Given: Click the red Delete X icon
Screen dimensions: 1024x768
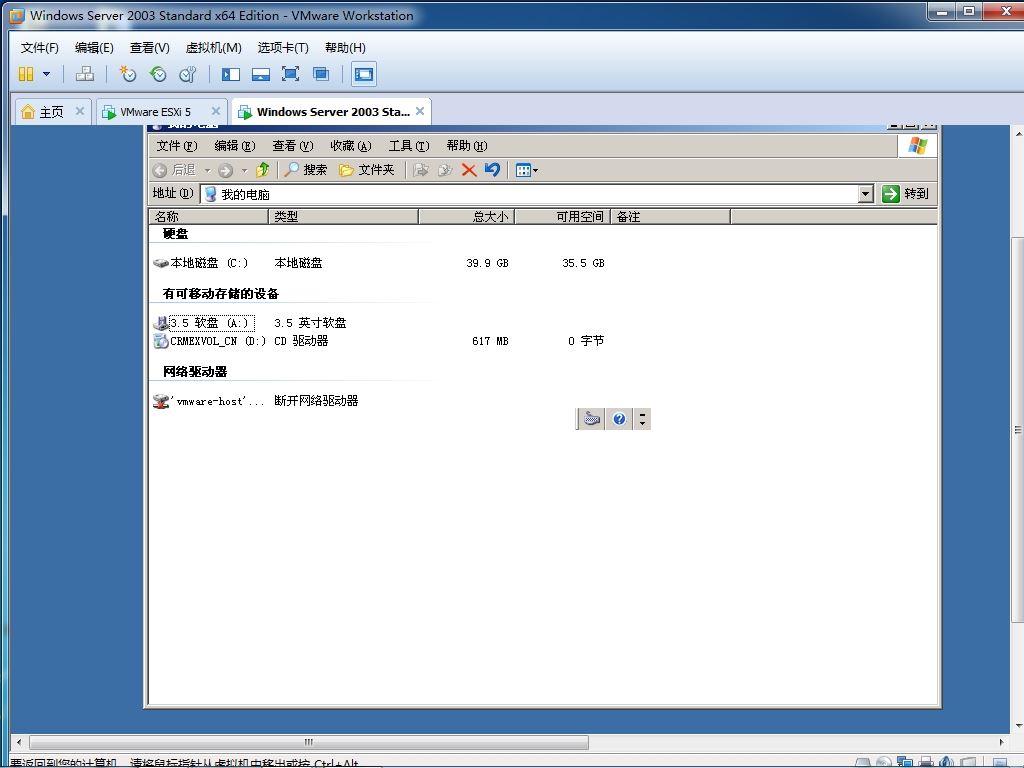Looking at the screenshot, I should pos(469,170).
